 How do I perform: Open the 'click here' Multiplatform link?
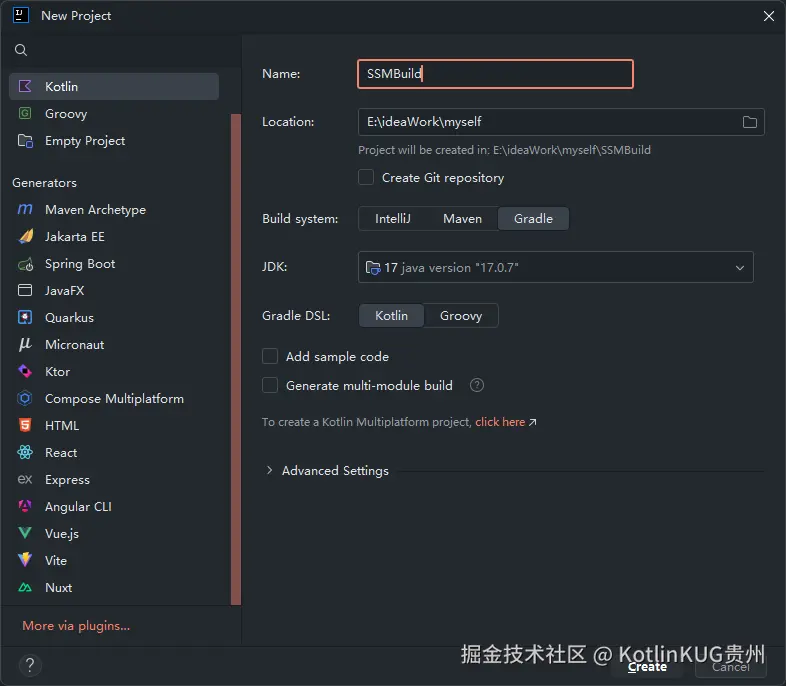pos(500,422)
